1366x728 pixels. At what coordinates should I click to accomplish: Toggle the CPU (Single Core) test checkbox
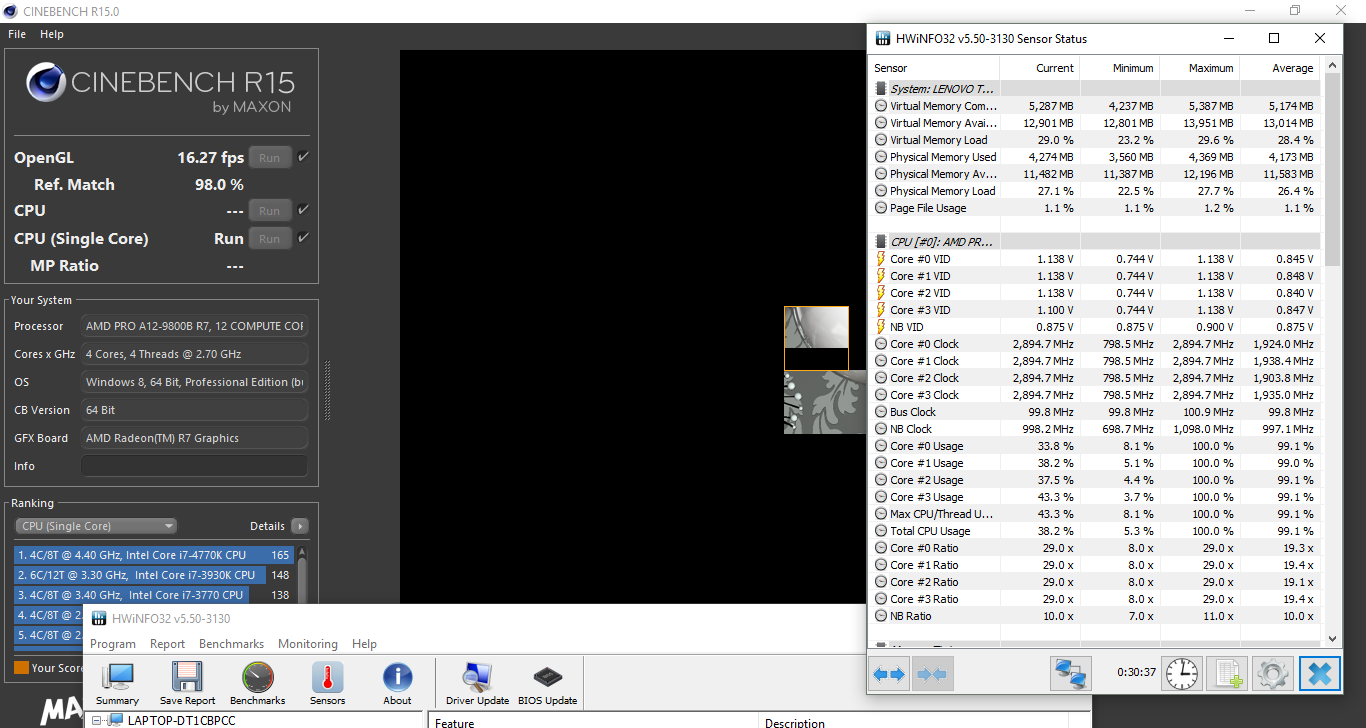point(303,238)
